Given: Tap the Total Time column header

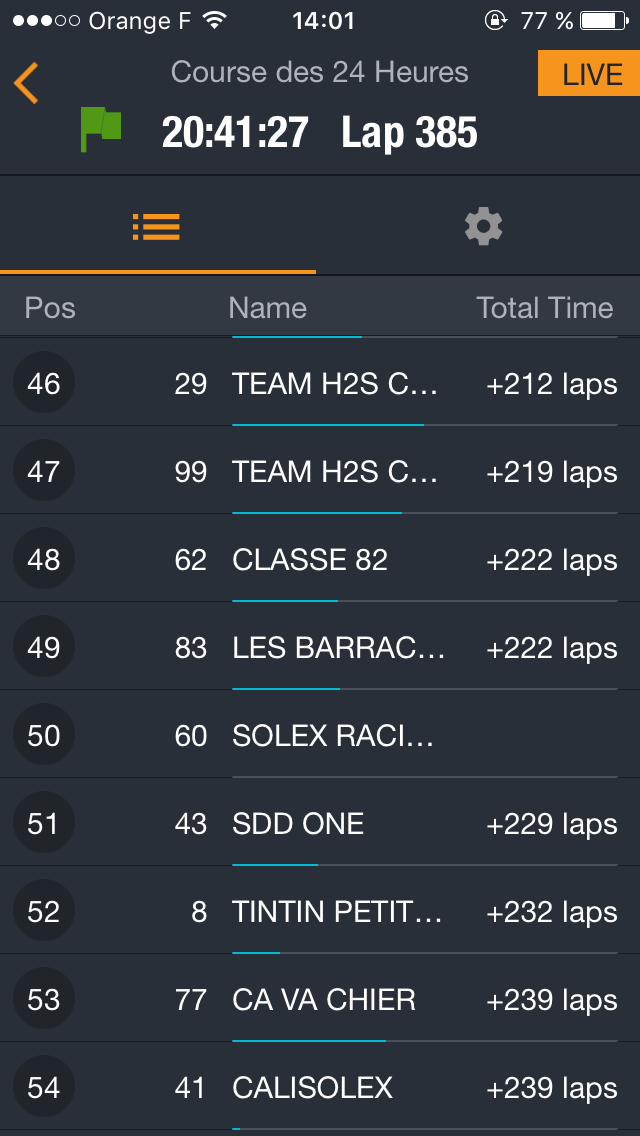Looking at the screenshot, I should (544, 308).
